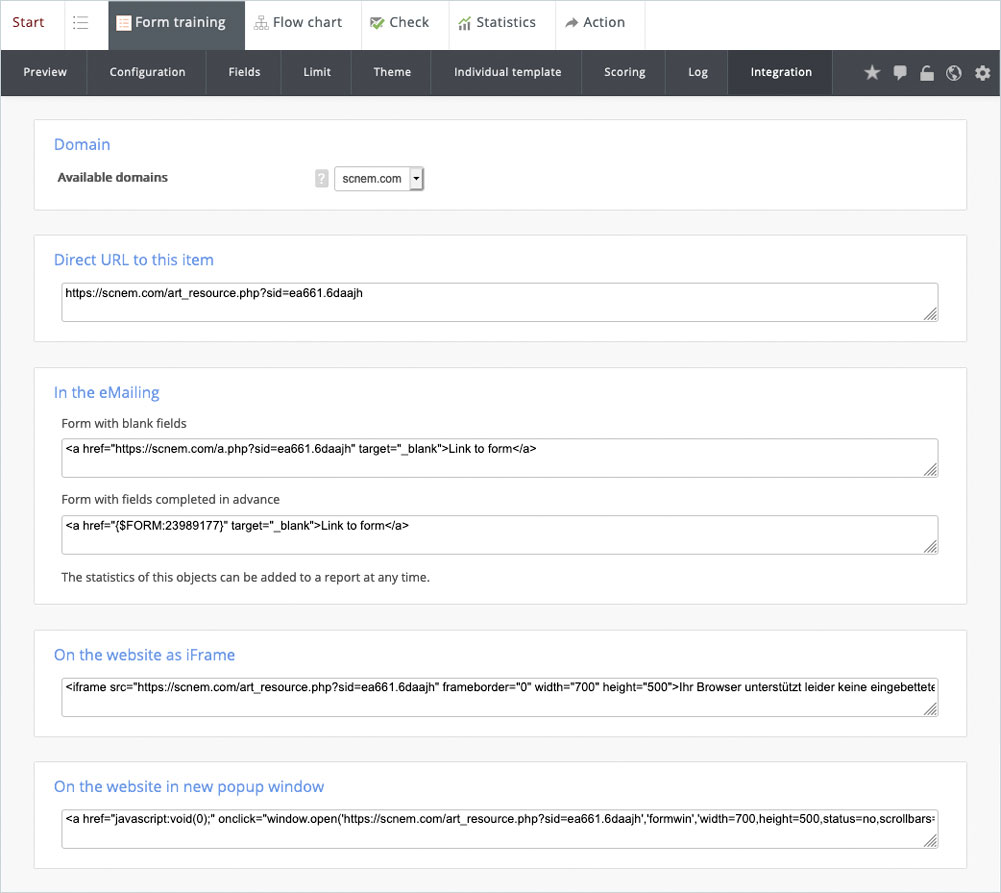Switch to the Flow chart tab
Image resolution: width=1001 pixels, height=893 pixels.
coord(298,23)
